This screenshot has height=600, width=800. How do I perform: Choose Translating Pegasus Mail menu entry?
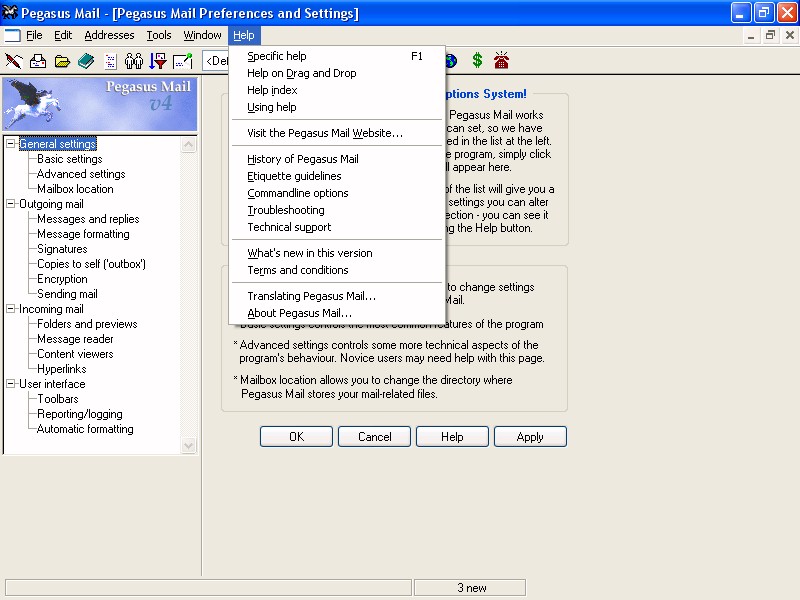point(337,296)
